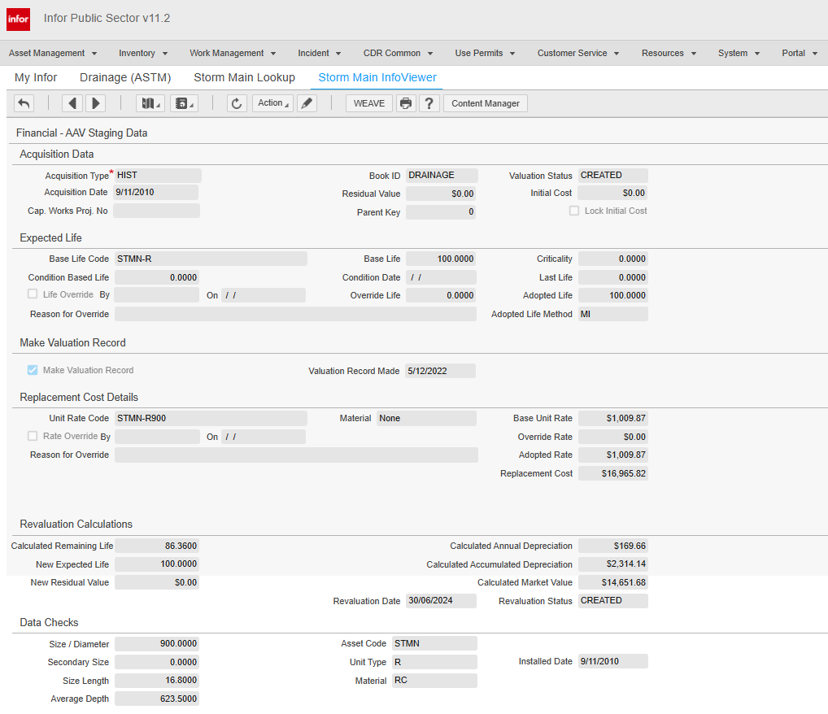828x714 pixels.
Task: Click the back arrow toolbar icon
Action: click(24, 103)
